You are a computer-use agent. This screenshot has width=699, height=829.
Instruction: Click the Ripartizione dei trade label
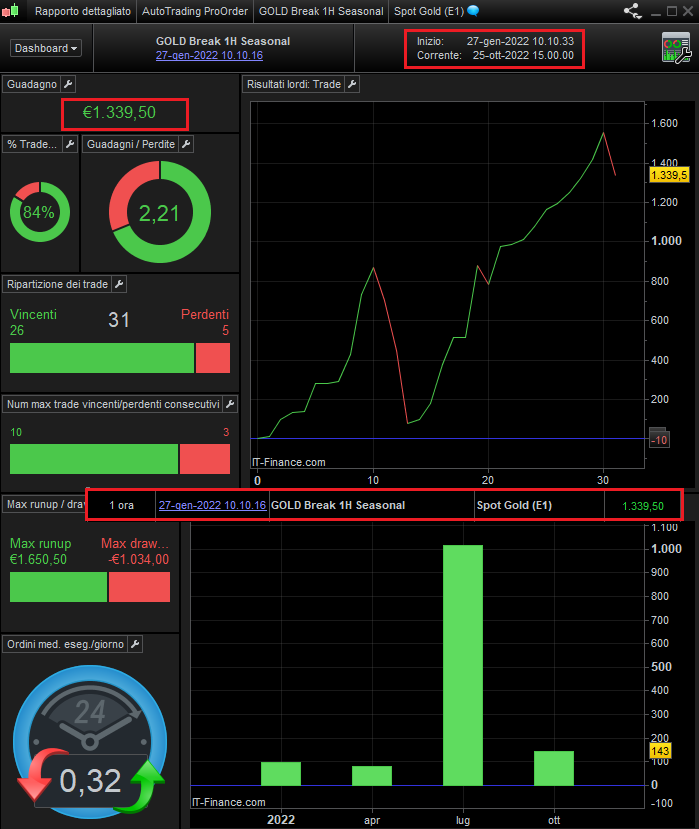[x=57, y=284]
